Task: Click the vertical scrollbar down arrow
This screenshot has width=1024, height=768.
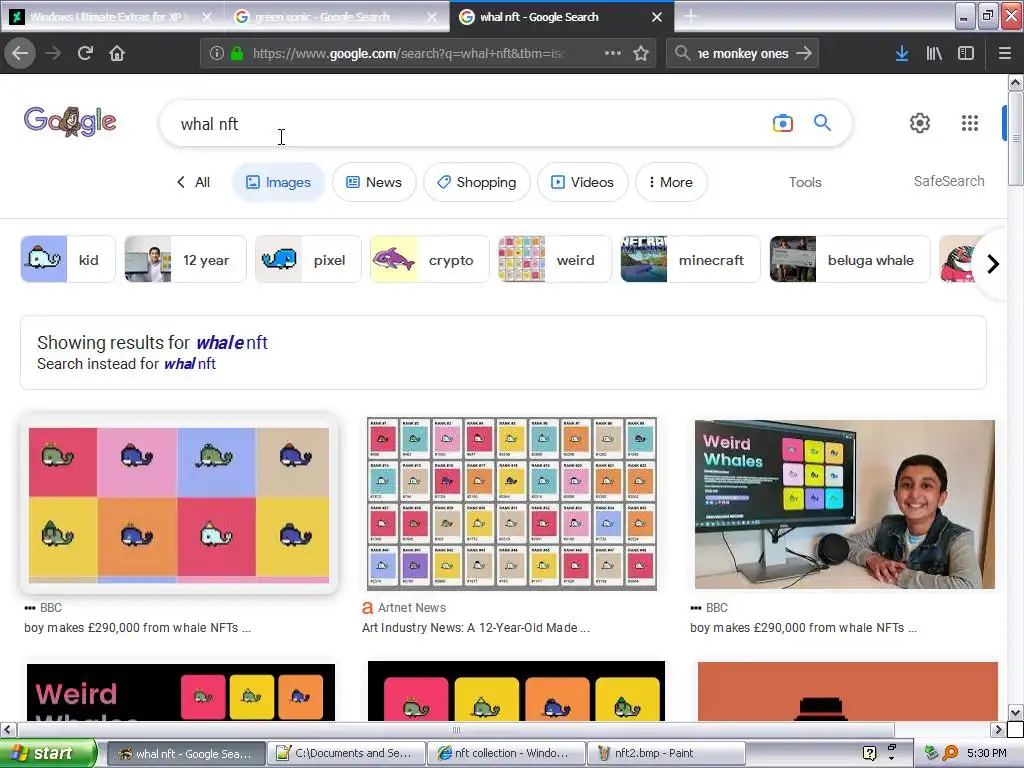Action: point(1015,712)
